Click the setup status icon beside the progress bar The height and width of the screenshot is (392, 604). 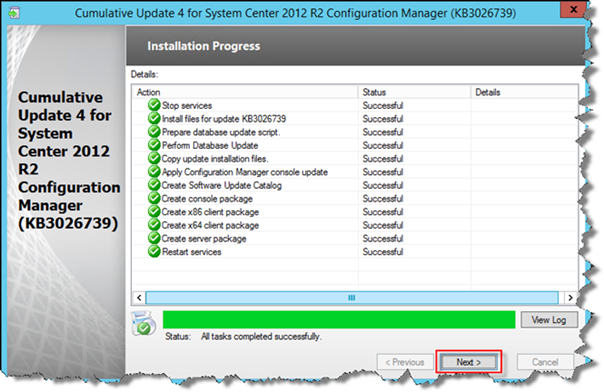click(143, 323)
